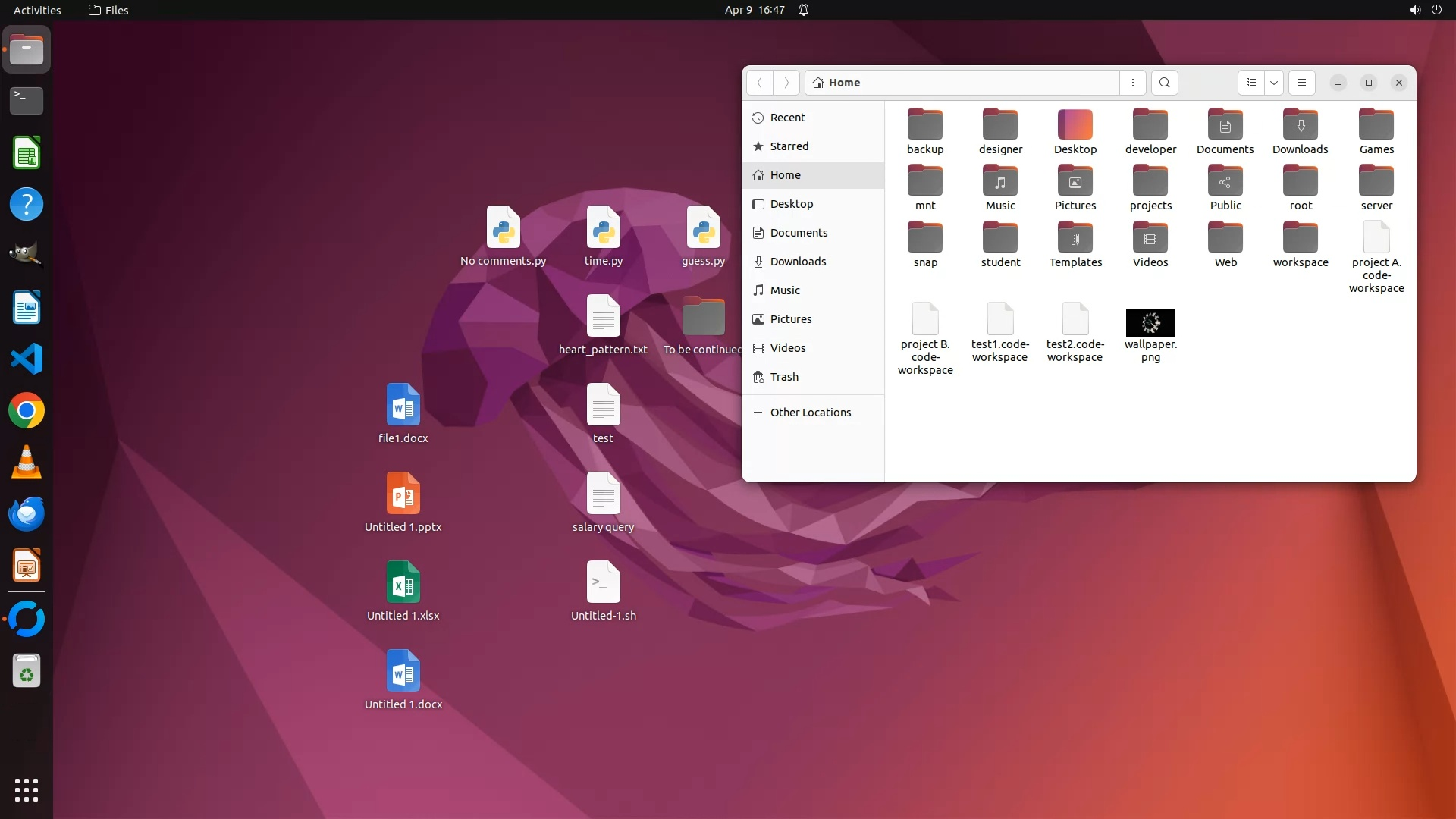The image size is (1456, 819).
Task: Open the system volume status menu
Action: pos(1414,10)
